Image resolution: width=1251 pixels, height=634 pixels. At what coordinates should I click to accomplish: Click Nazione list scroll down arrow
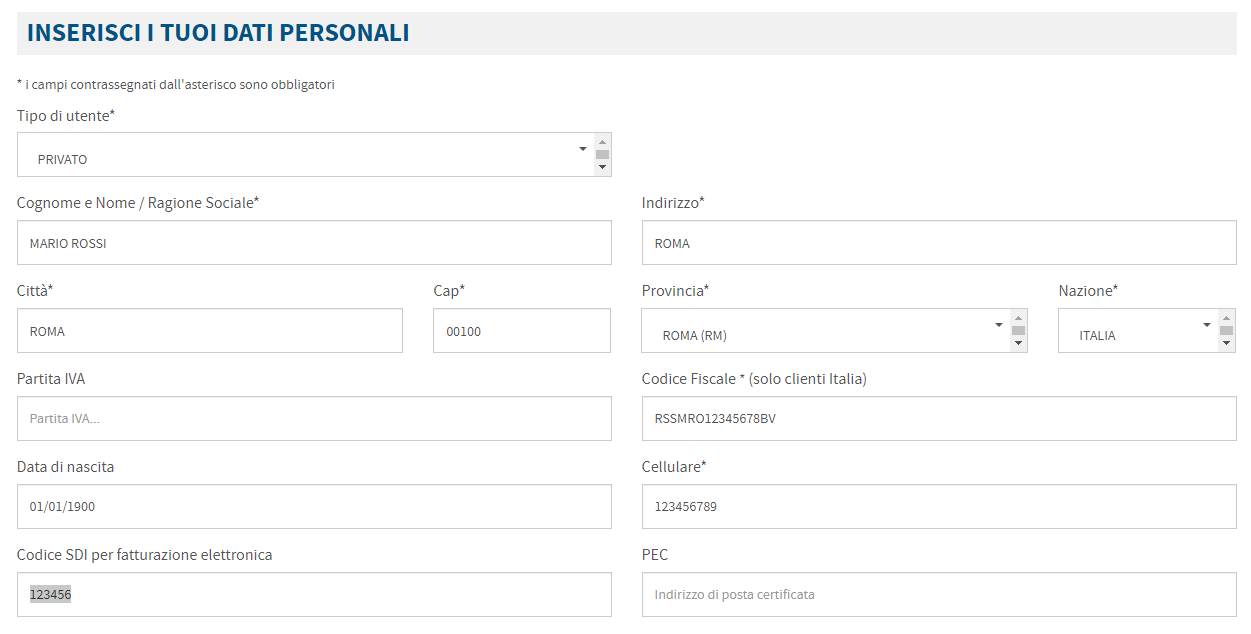(x=1227, y=344)
